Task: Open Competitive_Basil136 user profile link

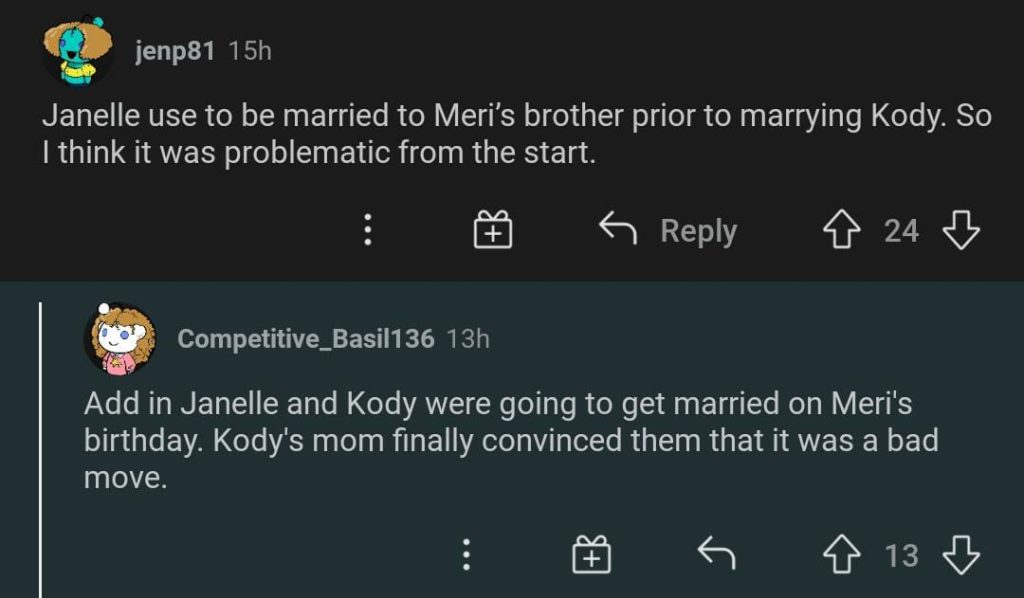Action: [306, 339]
